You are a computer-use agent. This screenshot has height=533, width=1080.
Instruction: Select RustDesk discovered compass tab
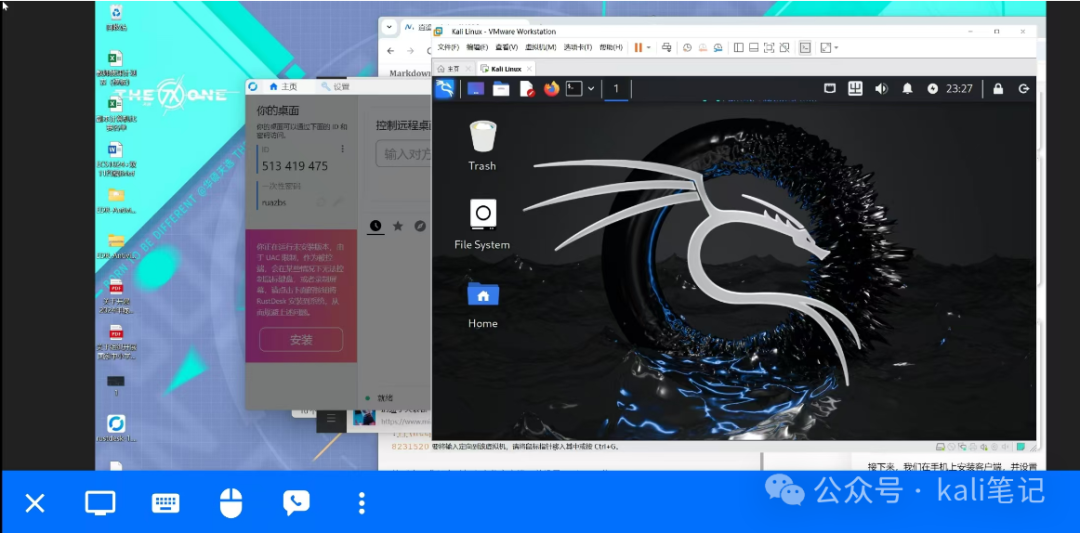click(x=420, y=226)
